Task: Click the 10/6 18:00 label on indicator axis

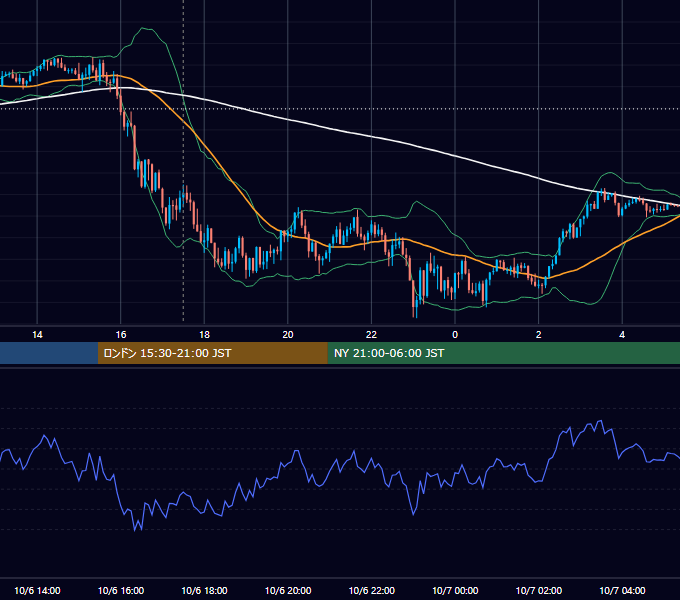Action: (204, 590)
